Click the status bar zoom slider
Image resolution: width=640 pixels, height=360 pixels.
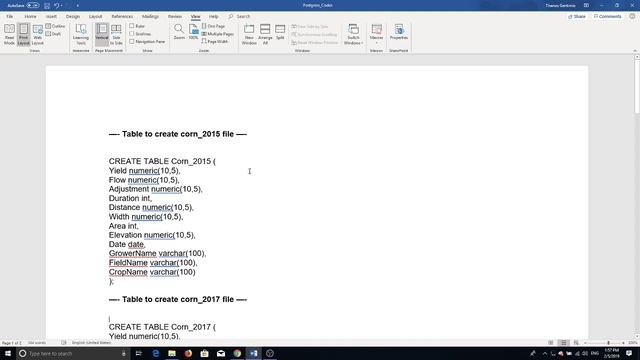(604, 343)
